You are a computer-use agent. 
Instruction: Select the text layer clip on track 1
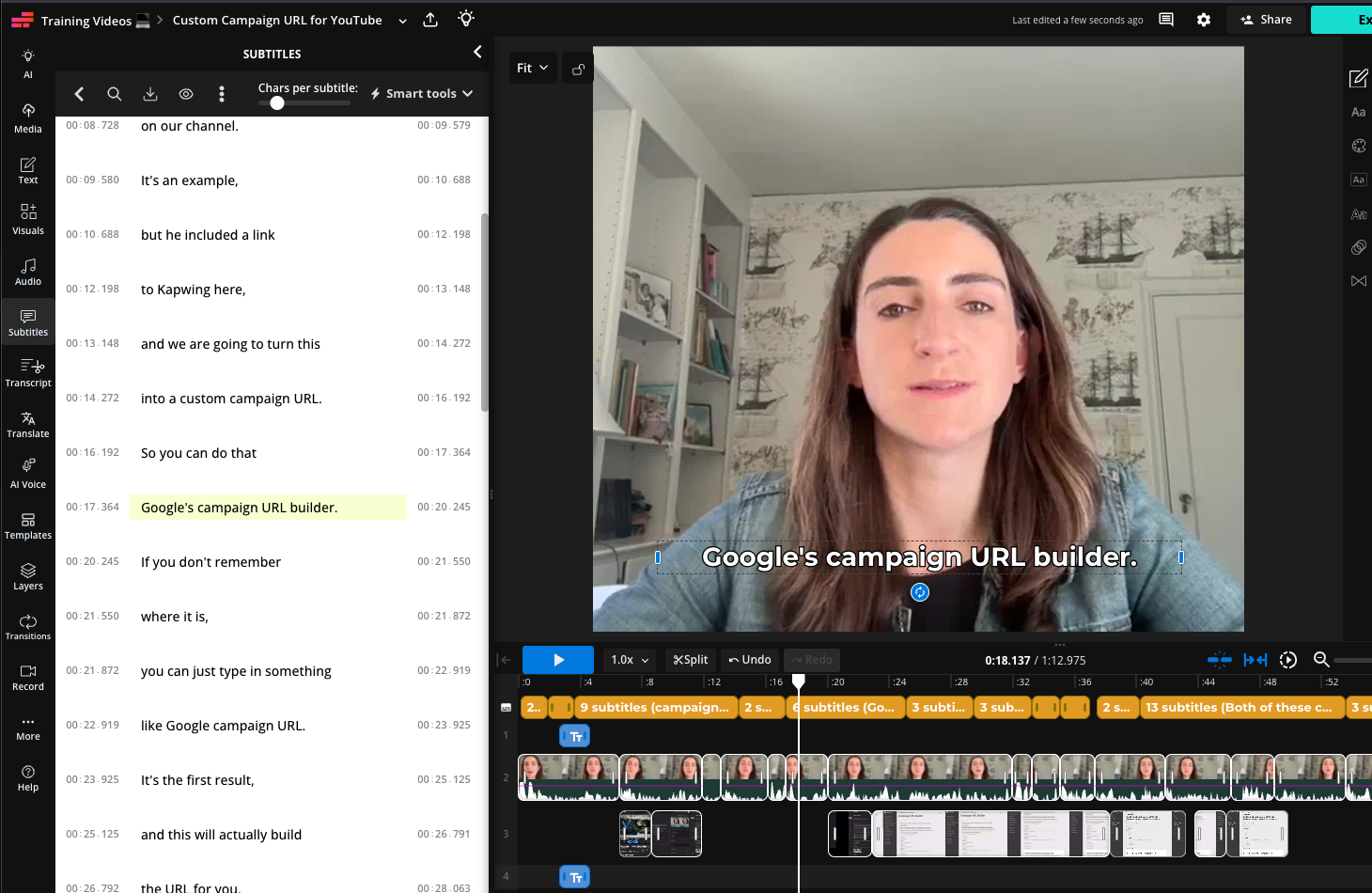coord(575,736)
